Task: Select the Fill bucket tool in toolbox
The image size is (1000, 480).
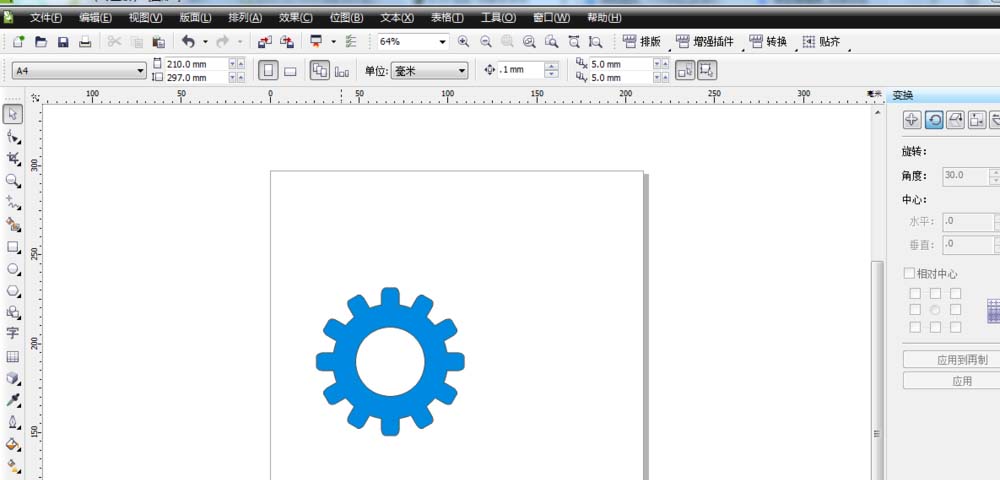Action: [13, 444]
